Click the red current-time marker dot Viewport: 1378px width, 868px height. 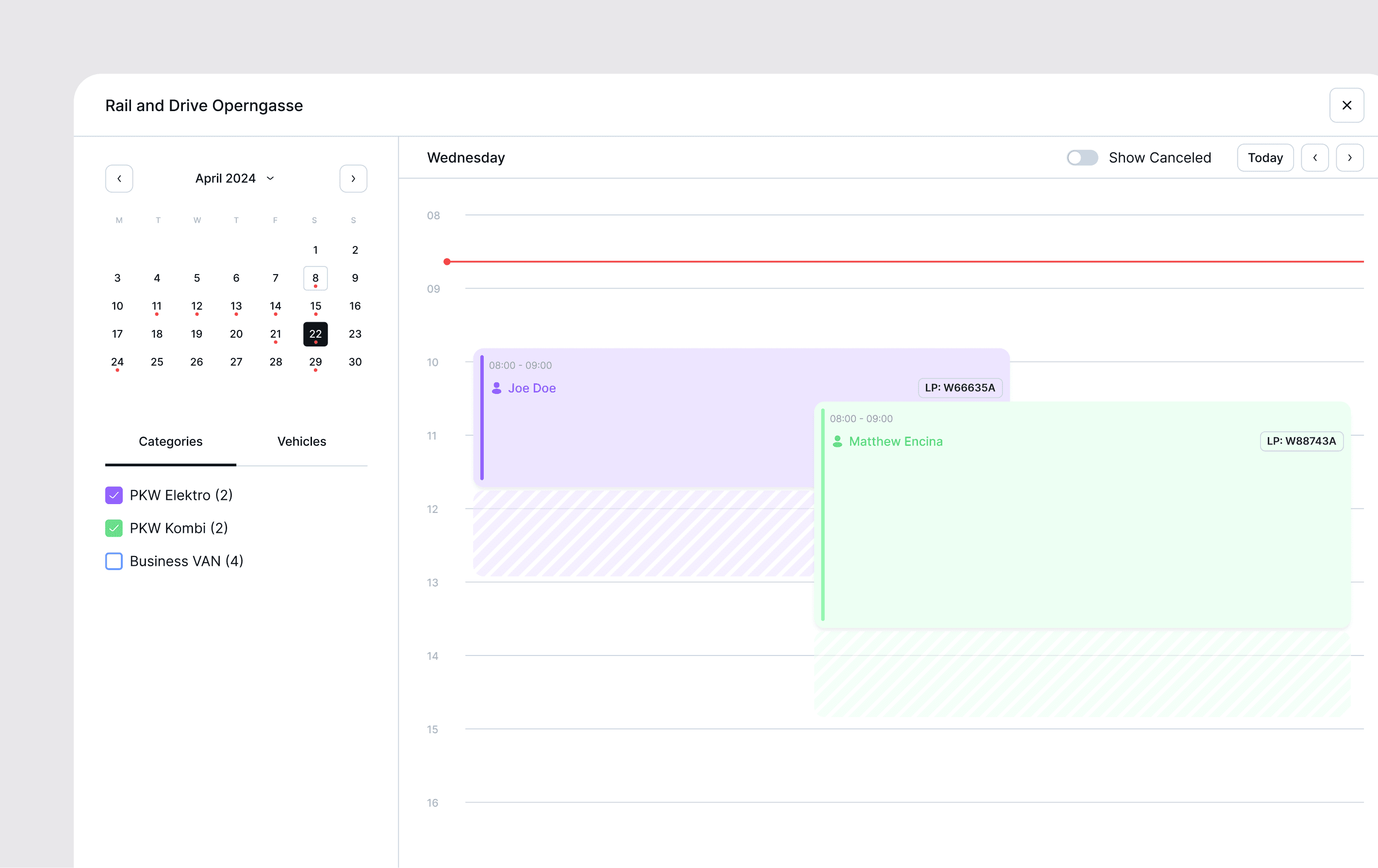tap(447, 262)
